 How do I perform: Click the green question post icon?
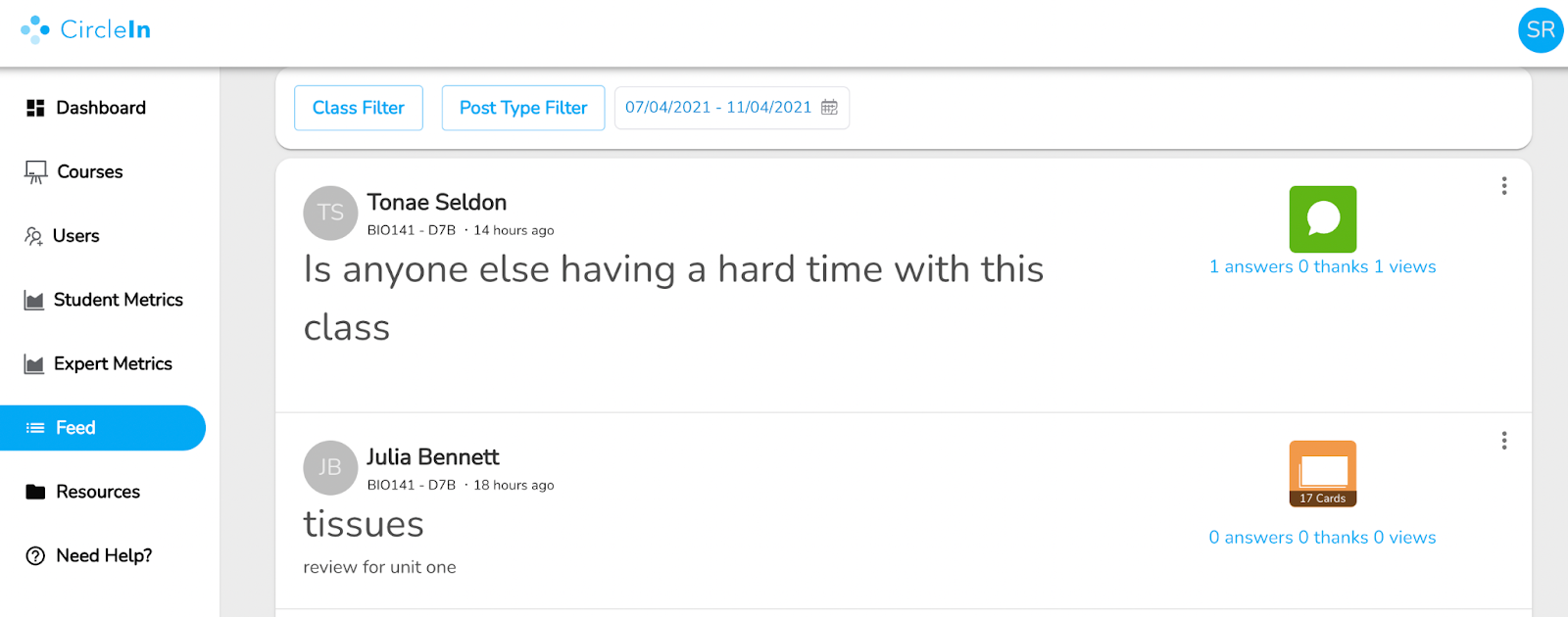tap(1323, 219)
